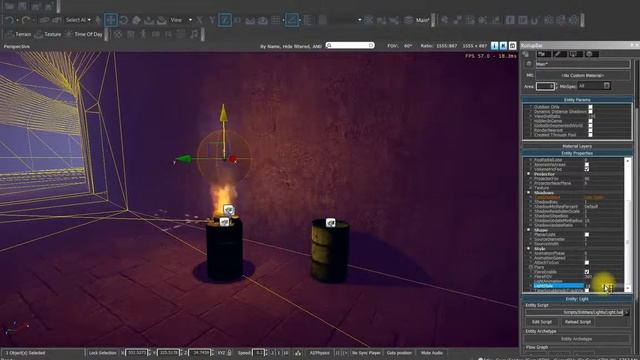The image size is (640, 360).
Task: Click the Mute Audio button
Action: (x=432, y=353)
